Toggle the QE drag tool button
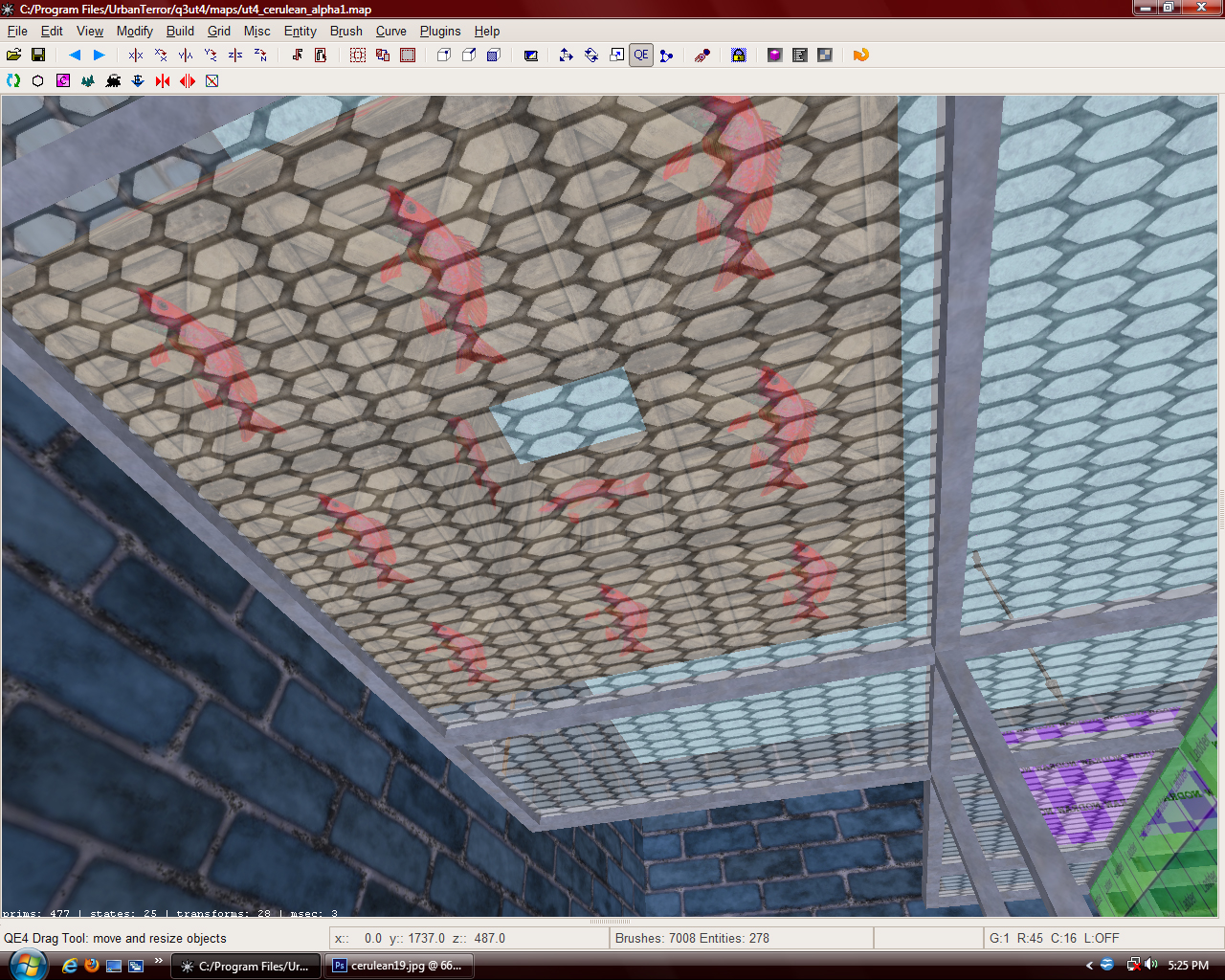The height and width of the screenshot is (980, 1225). (641, 56)
